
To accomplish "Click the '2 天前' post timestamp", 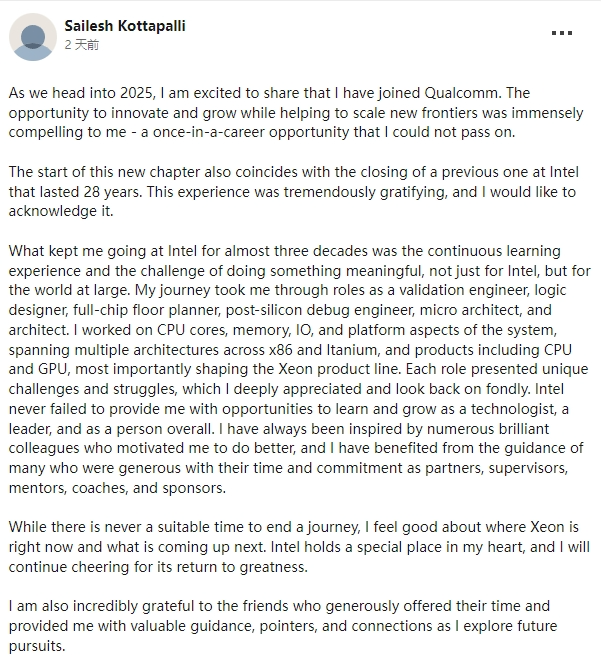I will point(82,45).
